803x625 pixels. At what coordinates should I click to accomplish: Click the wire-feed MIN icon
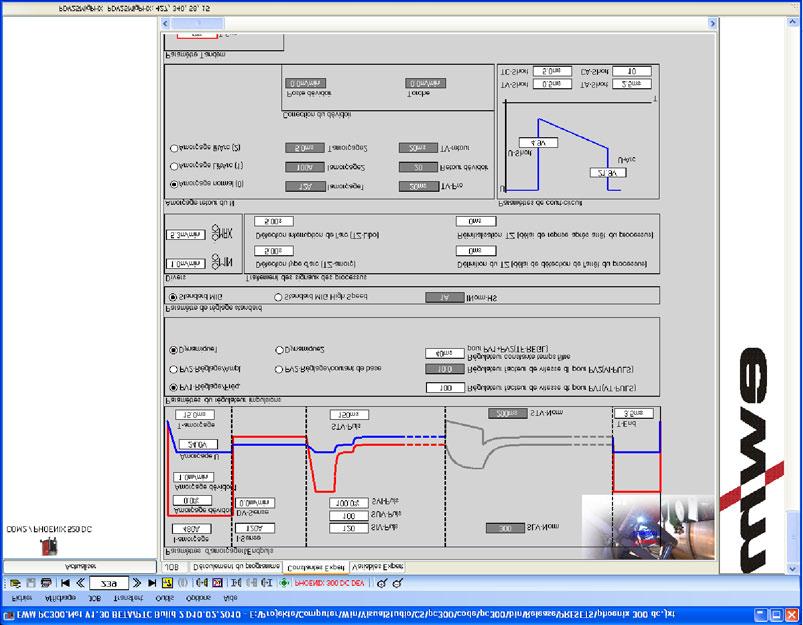pos(222,262)
